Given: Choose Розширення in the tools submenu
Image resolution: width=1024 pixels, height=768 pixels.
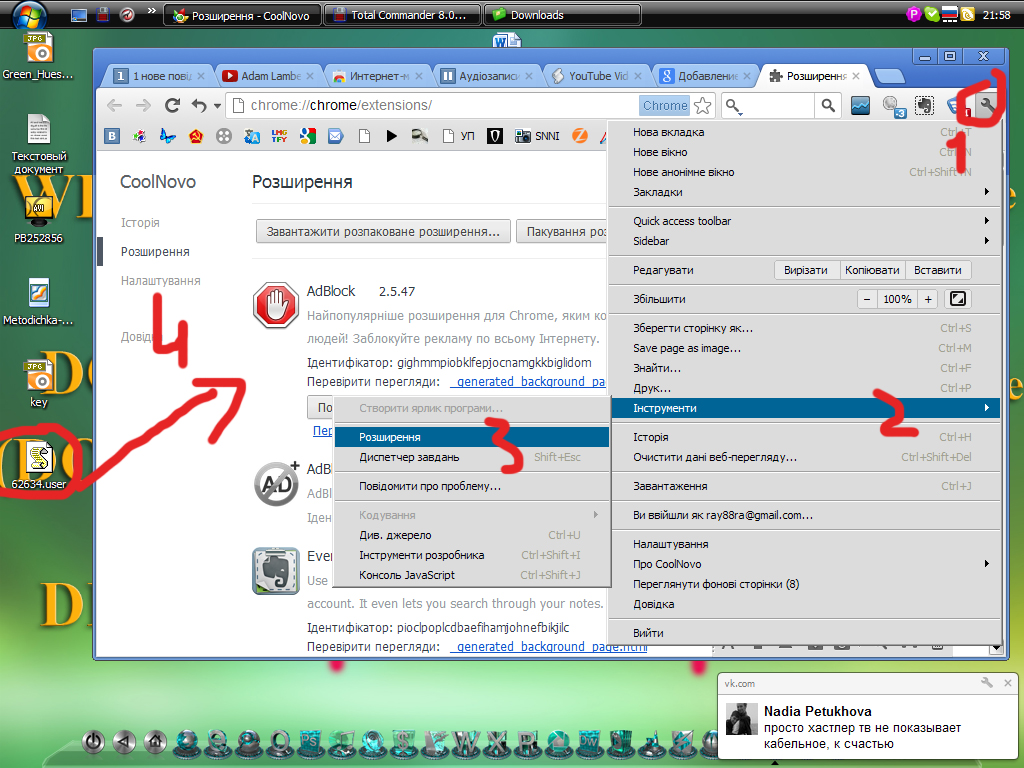Looking at the screenshot, I should 472,437.
